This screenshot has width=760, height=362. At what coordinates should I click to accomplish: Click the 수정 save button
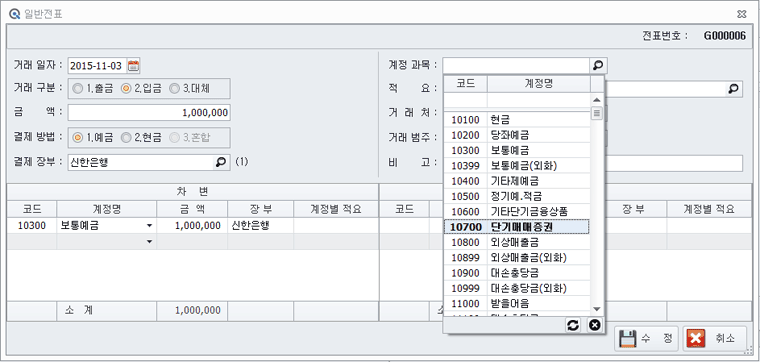coord(647,339)
